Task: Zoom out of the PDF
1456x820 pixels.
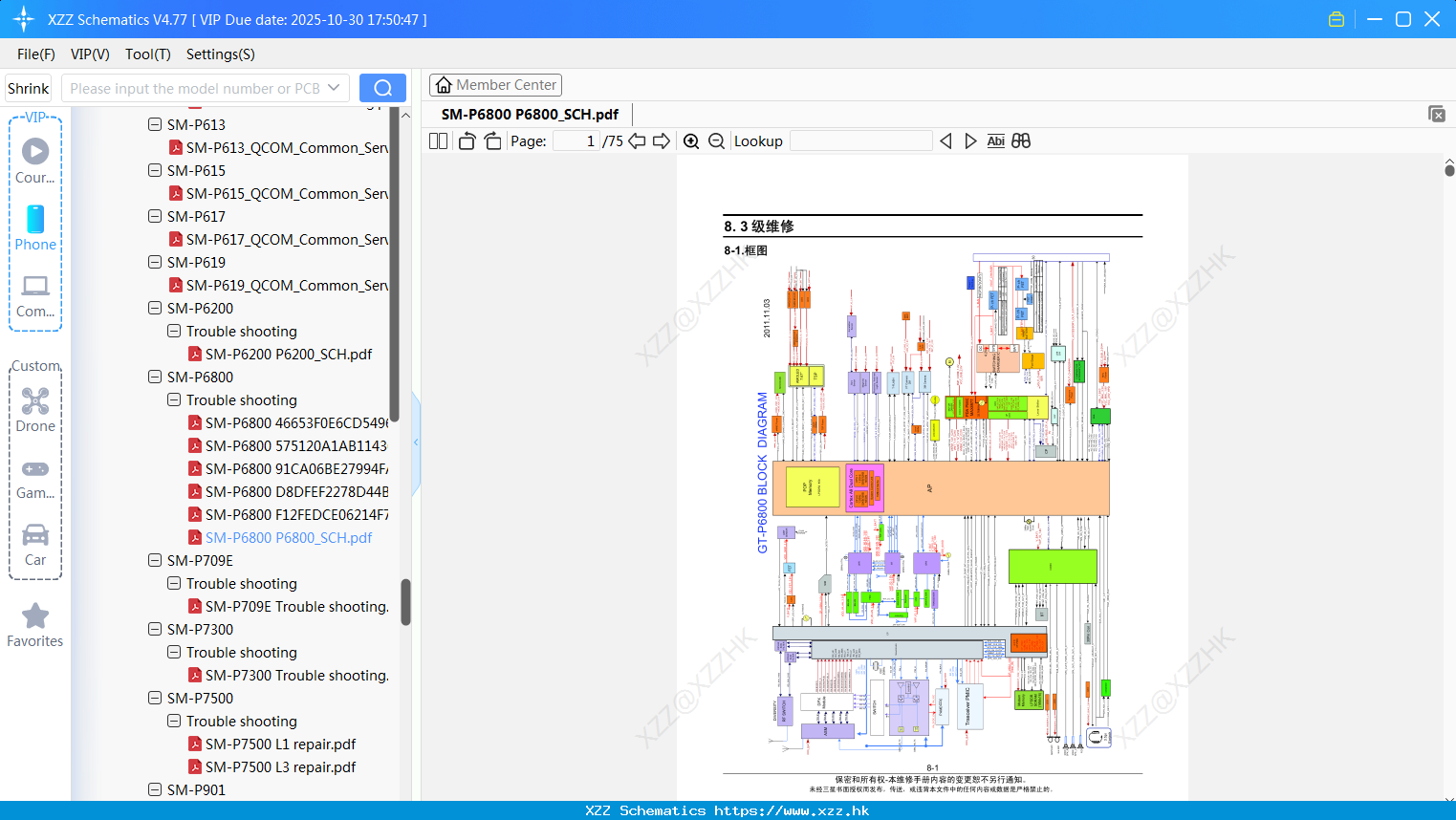Action: (x=716, y=140)
